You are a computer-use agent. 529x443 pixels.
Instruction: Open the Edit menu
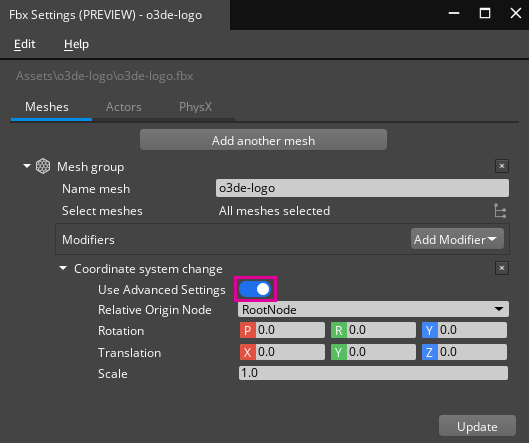click(24, 44)
